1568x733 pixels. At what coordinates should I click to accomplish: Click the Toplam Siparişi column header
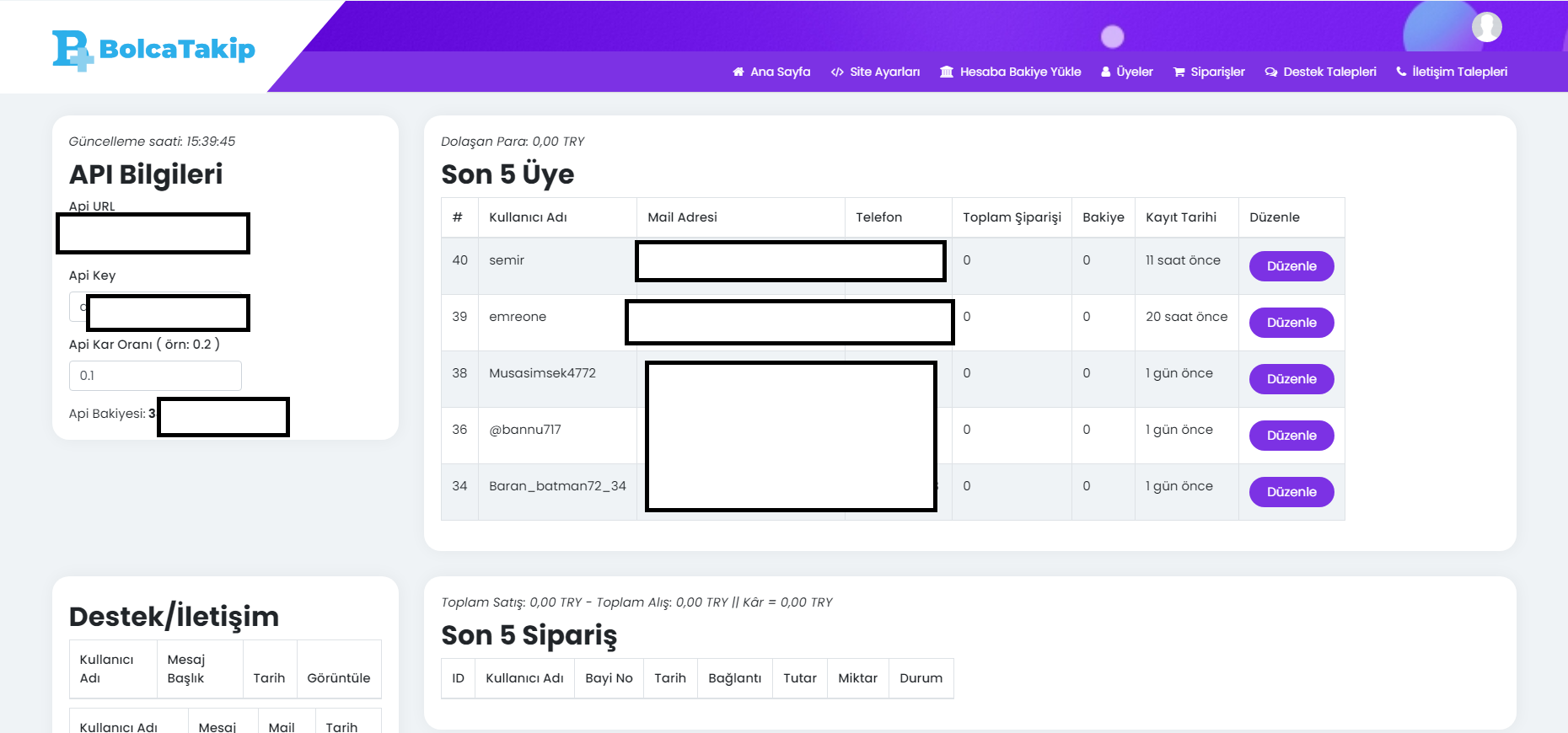(1012, 217)
